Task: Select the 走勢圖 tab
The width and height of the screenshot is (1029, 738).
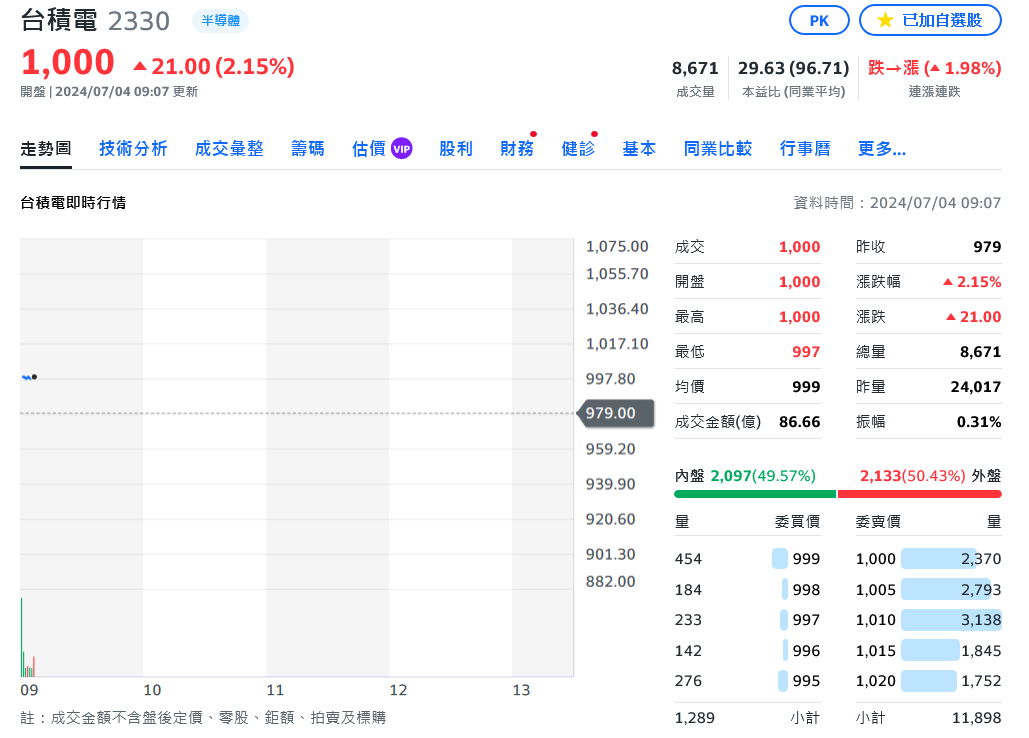Action: (x=46, y=149)
